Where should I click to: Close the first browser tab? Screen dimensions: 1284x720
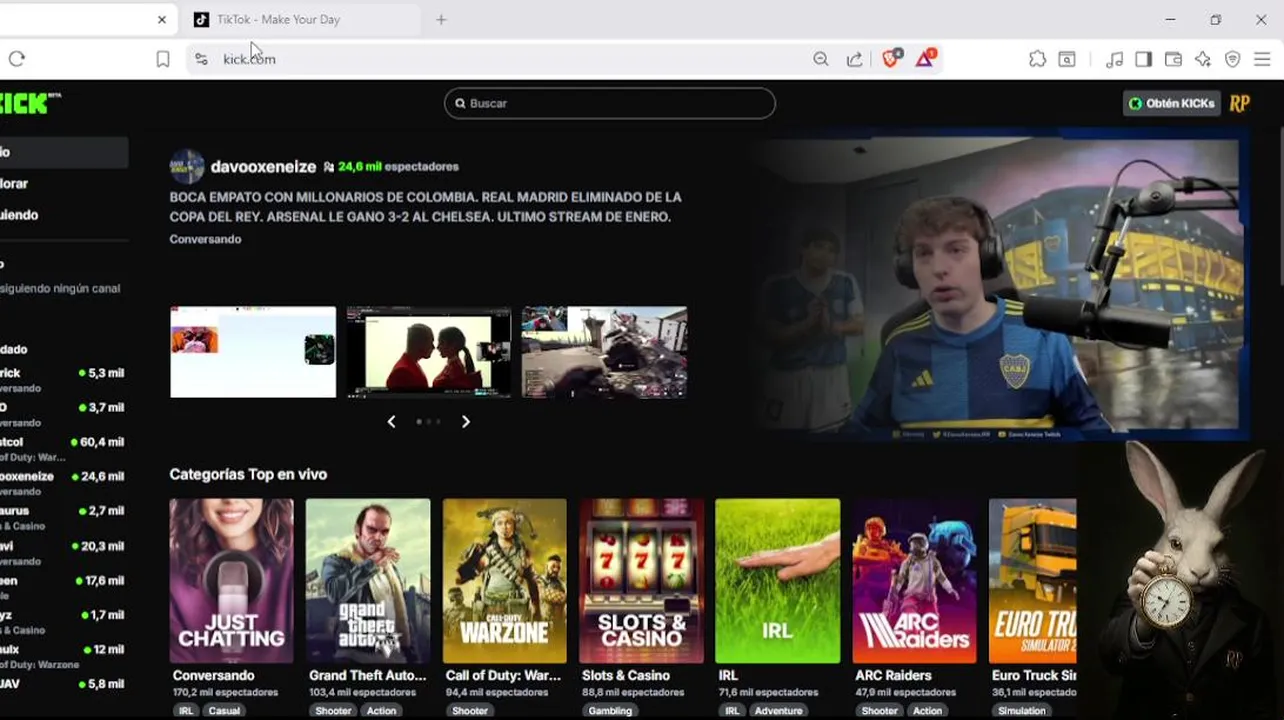pos(162,19)
